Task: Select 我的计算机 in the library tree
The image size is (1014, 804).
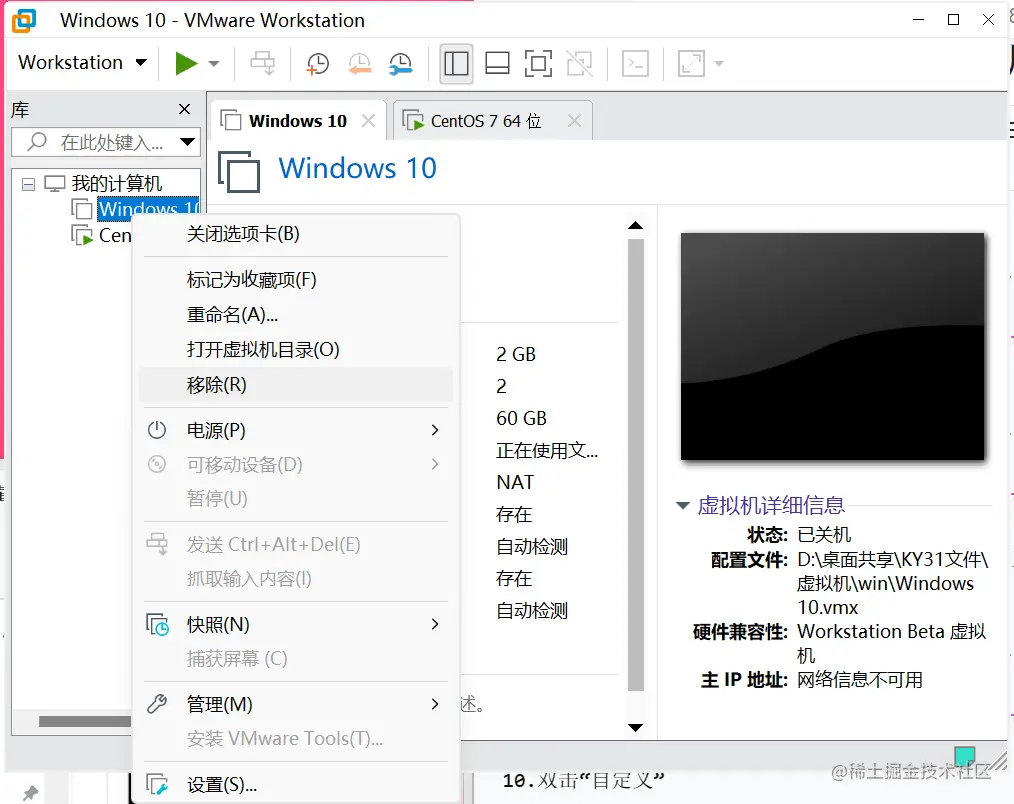Action: [x=116, y=184]
